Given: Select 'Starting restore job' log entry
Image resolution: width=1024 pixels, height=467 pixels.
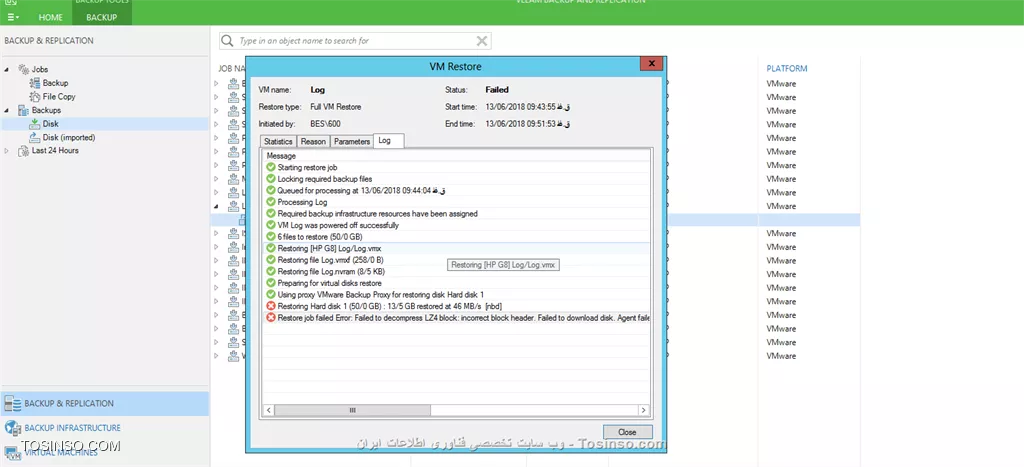Looking at the screenshot, I should tap(307, 168).
